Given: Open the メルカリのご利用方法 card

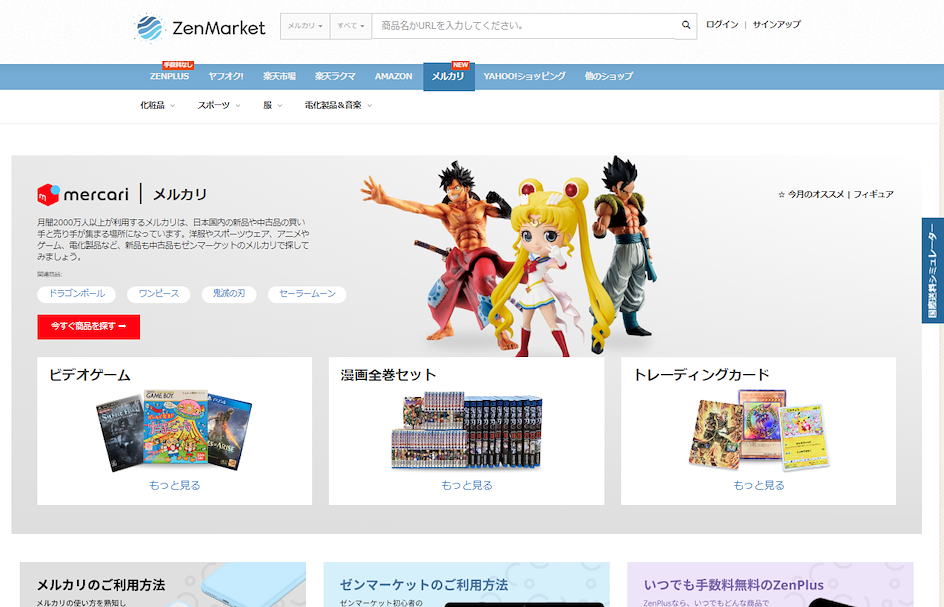Looking at the screenshot, I should point(163,585).
